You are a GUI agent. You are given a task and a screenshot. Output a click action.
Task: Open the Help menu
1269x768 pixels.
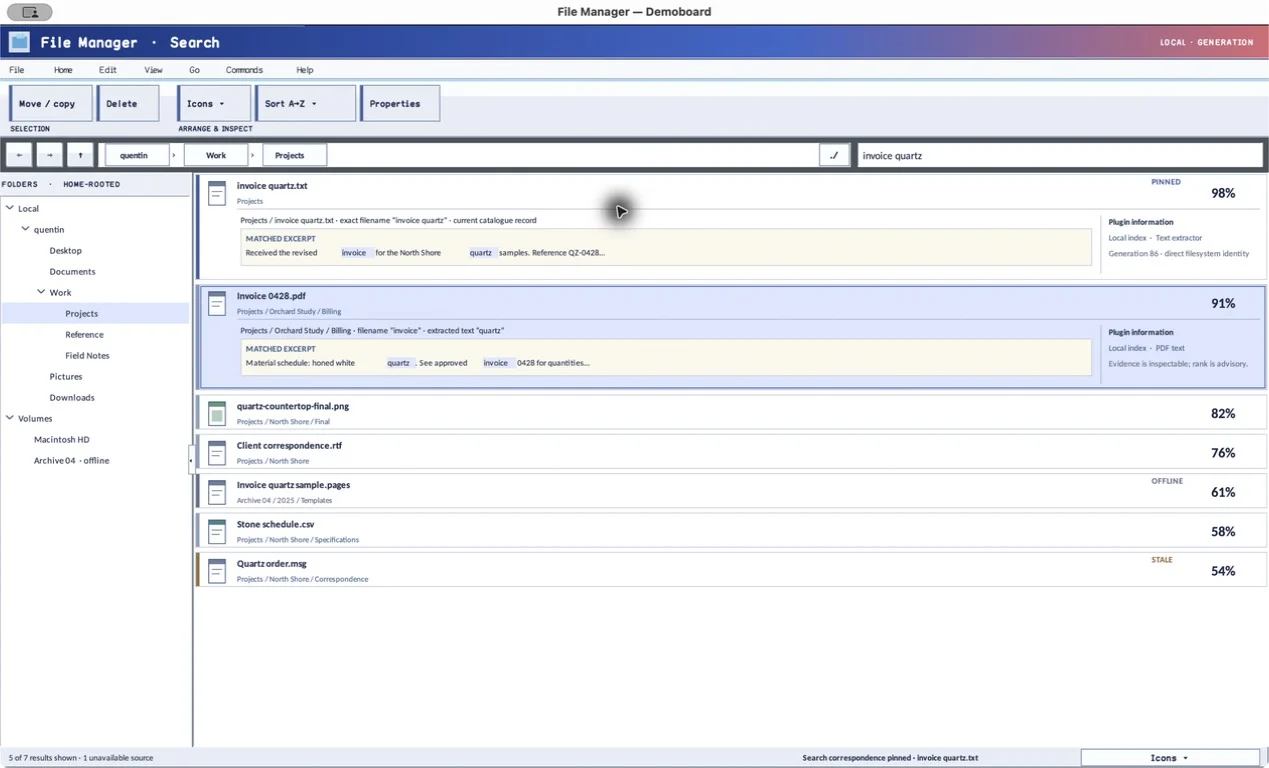[305, 70]
